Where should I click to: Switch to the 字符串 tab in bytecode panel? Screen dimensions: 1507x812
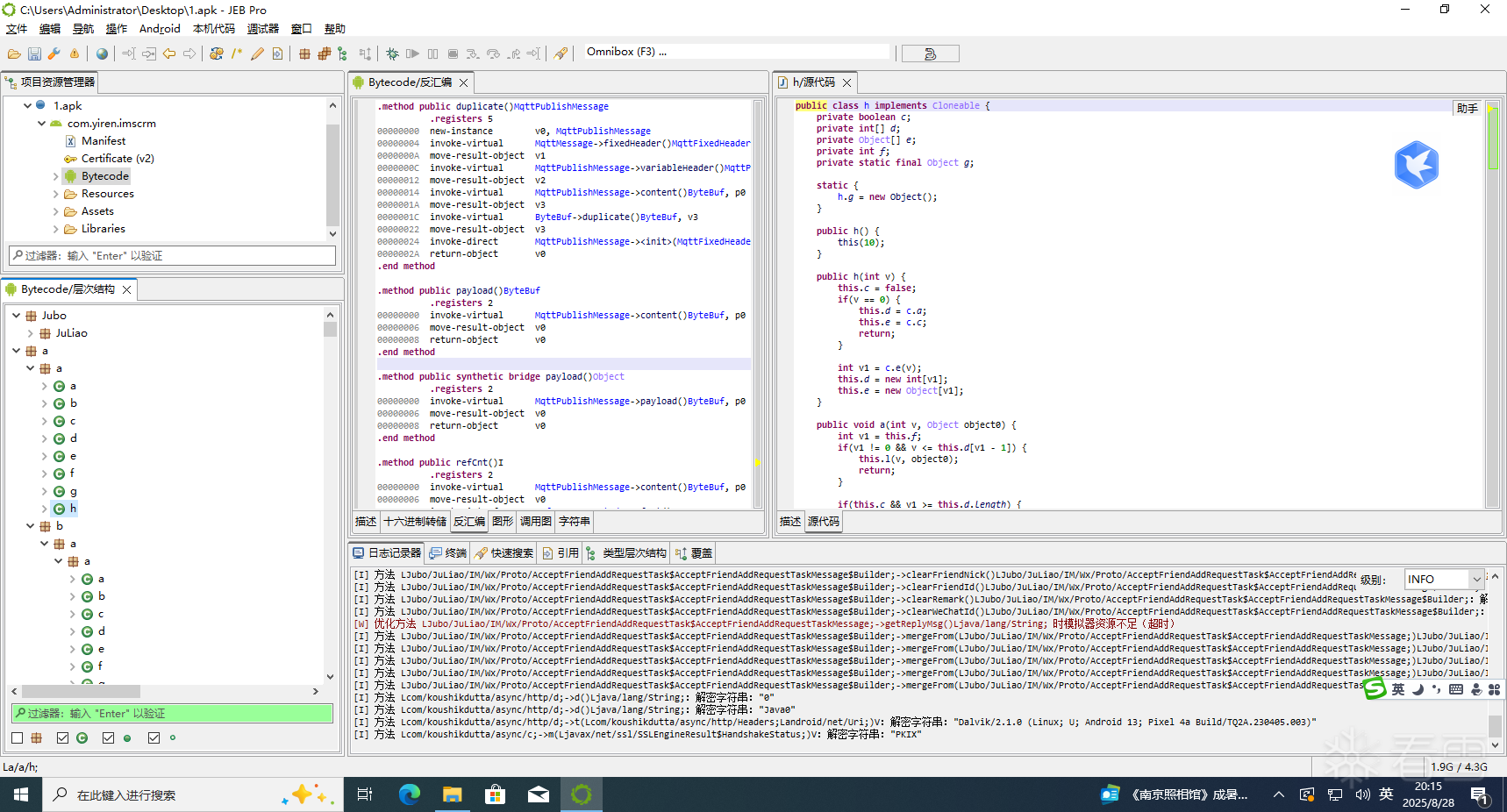point(575,522)
